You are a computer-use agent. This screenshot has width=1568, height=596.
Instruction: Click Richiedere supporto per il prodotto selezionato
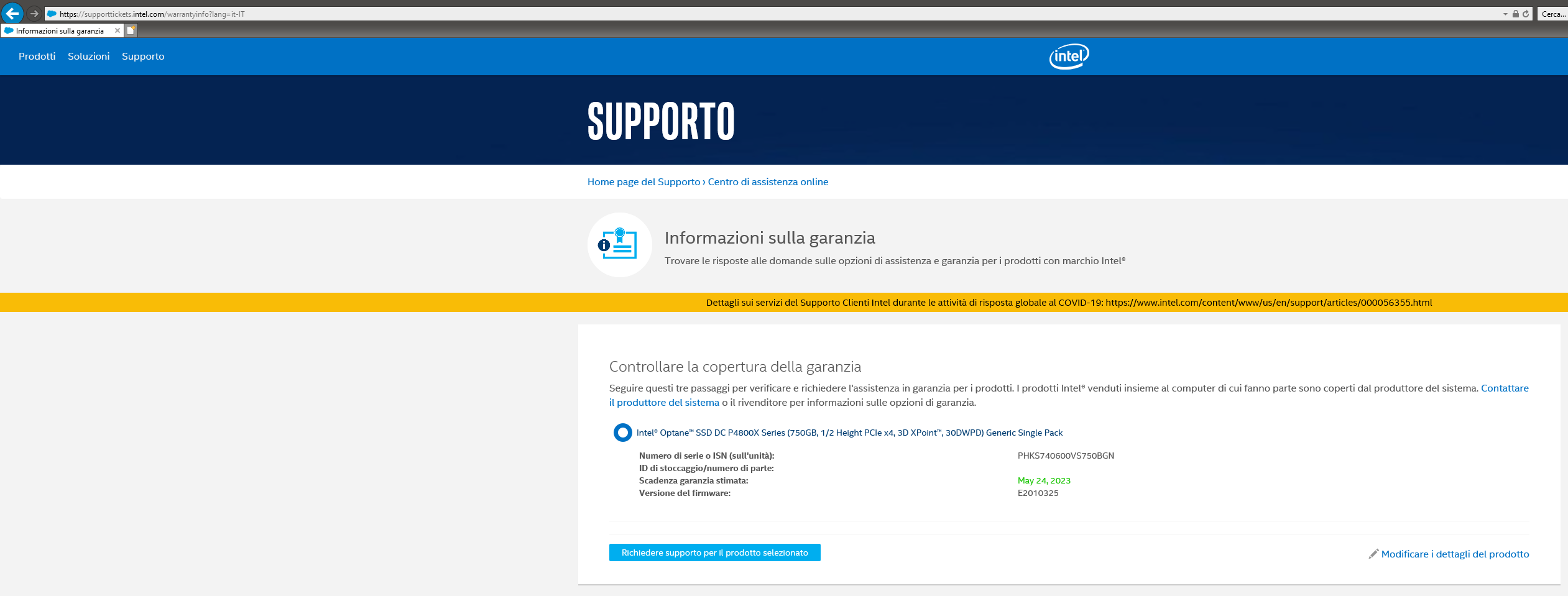(x=714, y=552)
